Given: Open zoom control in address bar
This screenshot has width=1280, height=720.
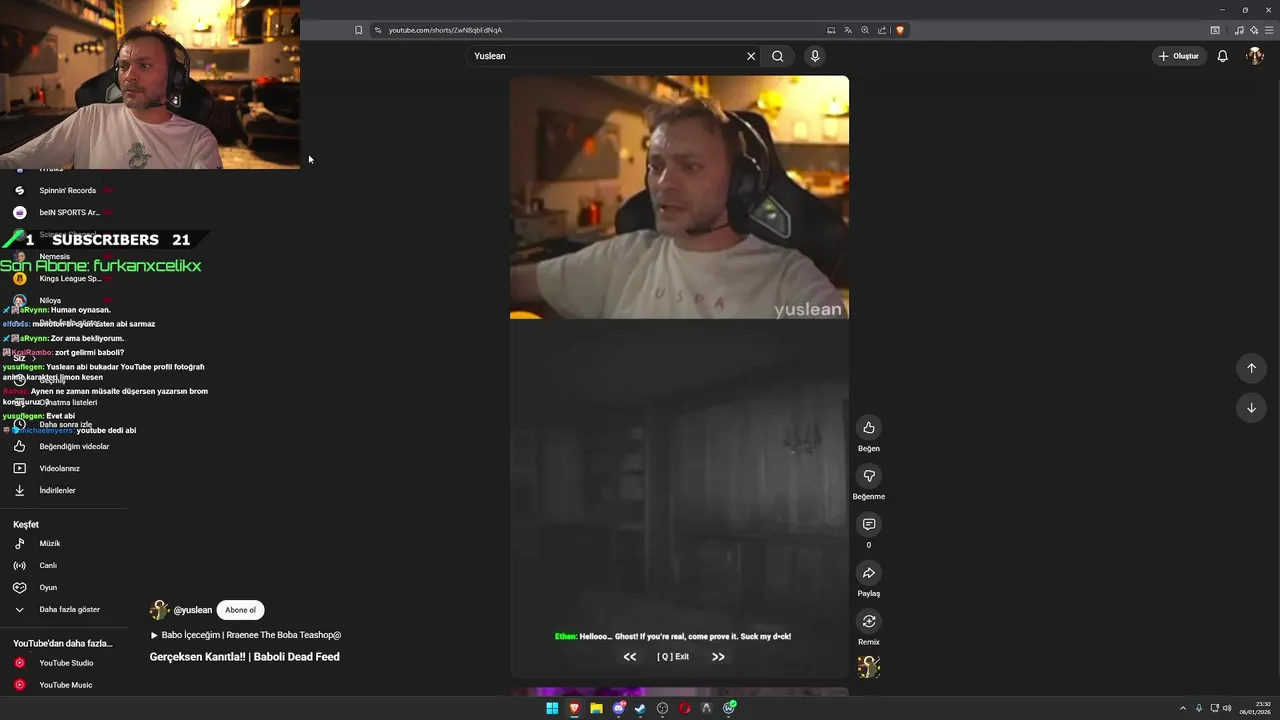Looking at the screenshot, I should point(865,30).
